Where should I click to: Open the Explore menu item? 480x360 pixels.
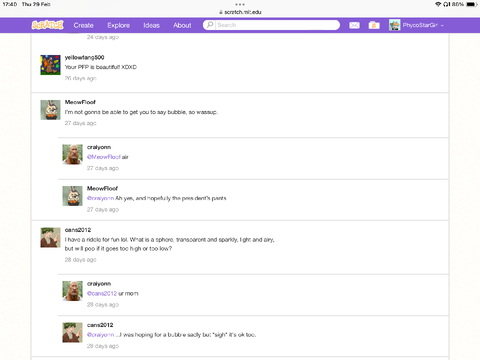point(118,25)
